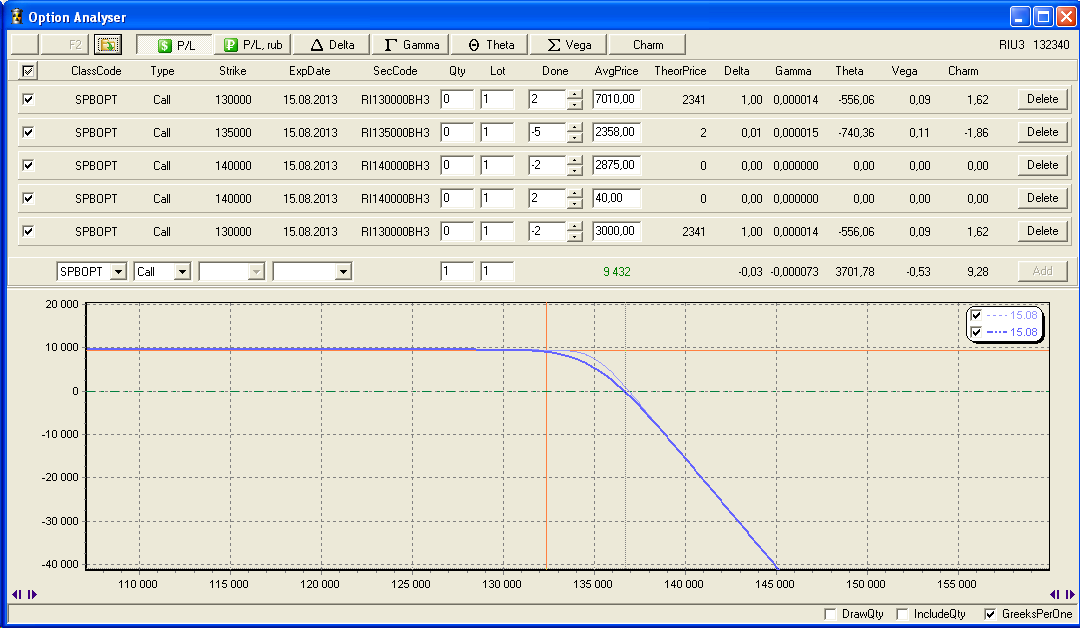The image size is (1080, 628).
Task: Show the Gamma chart
Action: [411, 44]
